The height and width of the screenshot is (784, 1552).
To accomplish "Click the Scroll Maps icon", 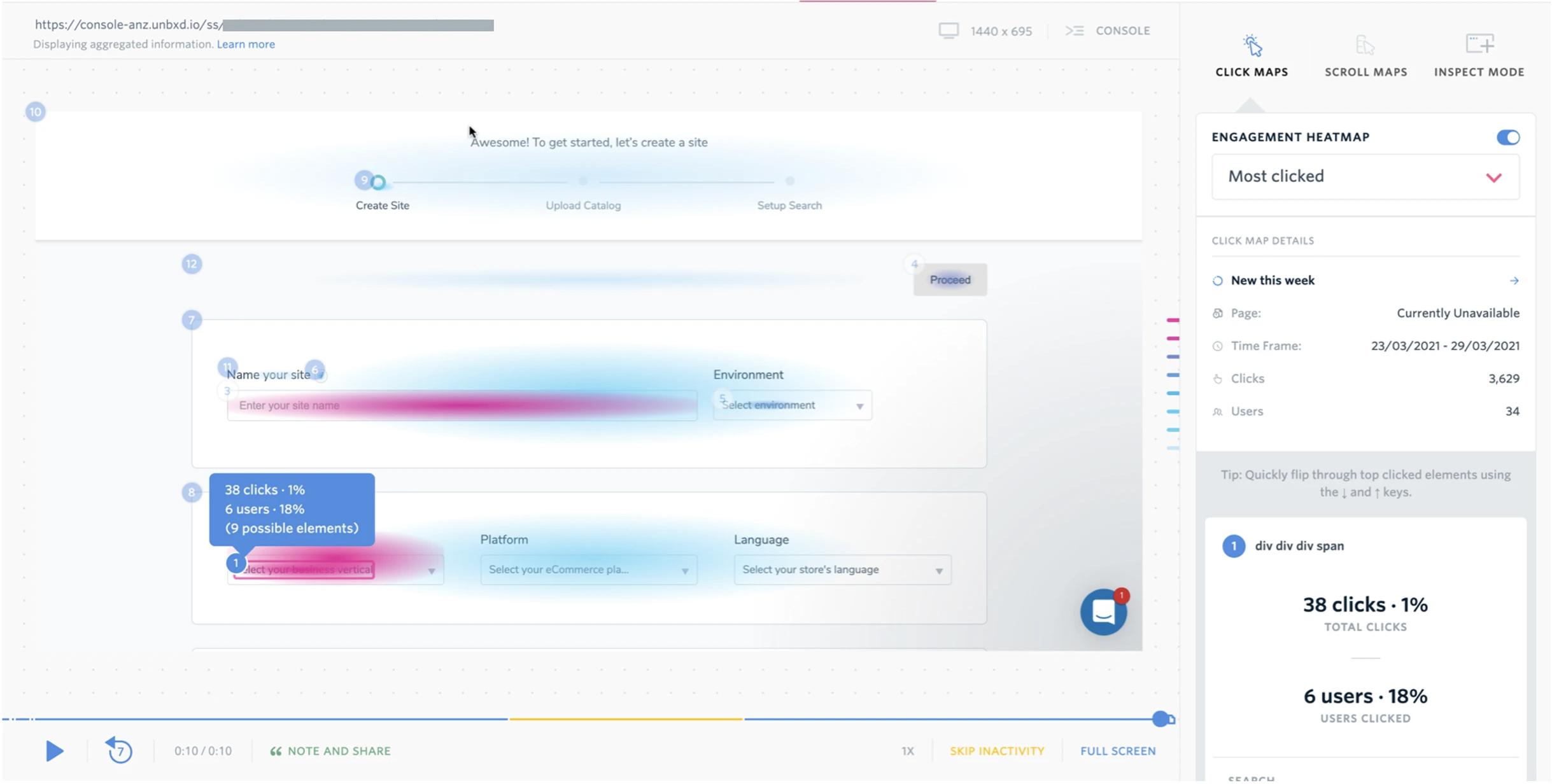I will pyautogui.click(x=1365, y=45).
